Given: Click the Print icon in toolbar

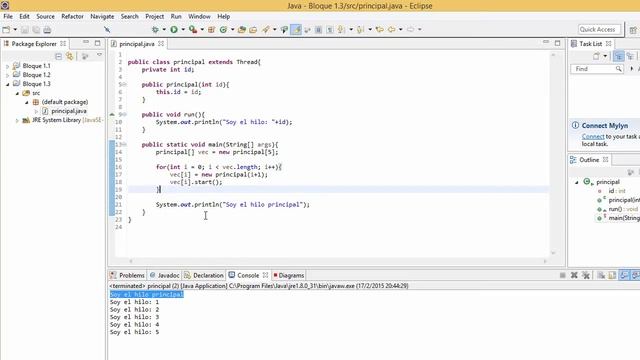Looking at the screenshot, I should 47,30.
